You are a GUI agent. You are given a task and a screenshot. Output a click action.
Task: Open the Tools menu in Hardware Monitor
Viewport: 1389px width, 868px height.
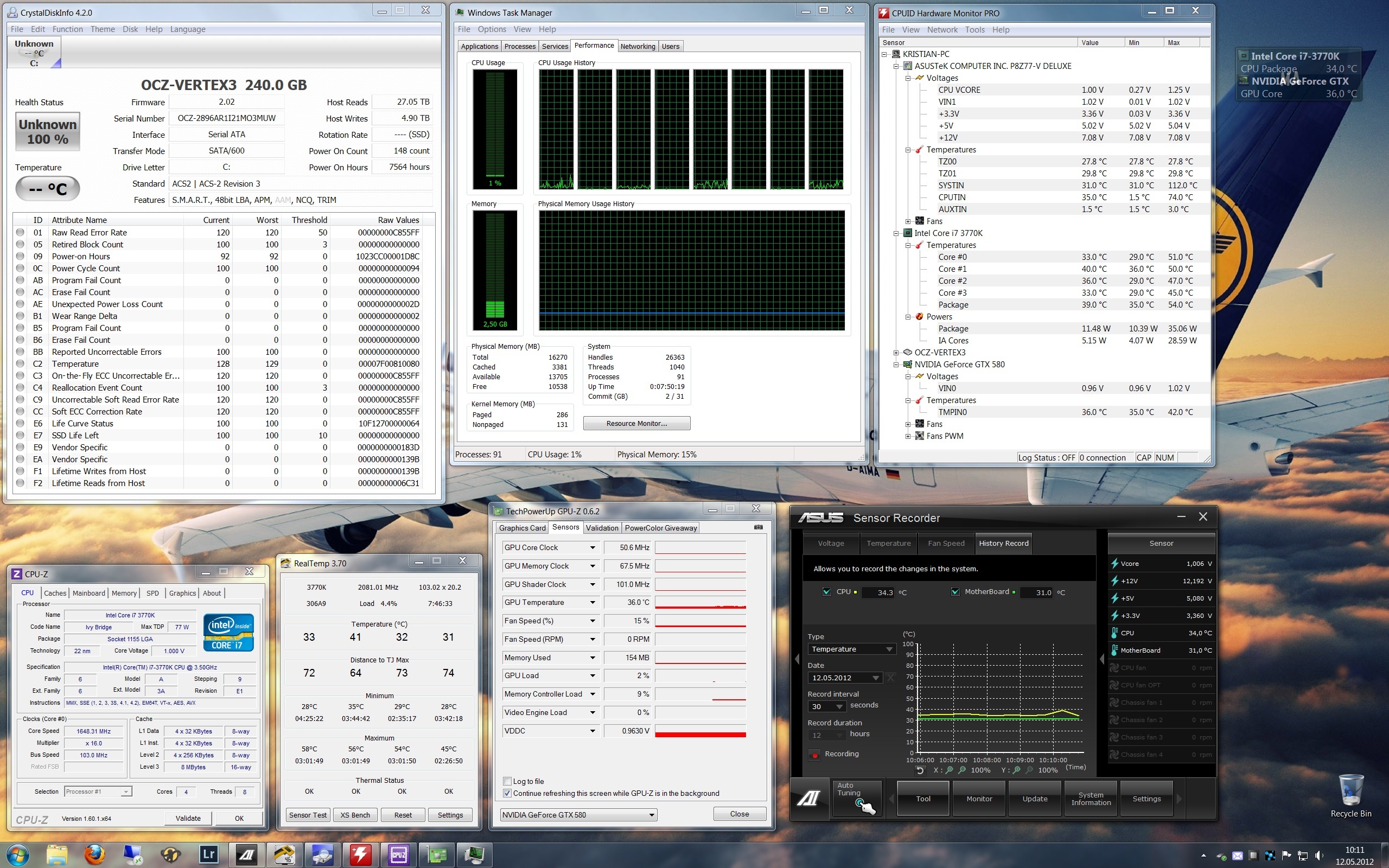(974, 30)
